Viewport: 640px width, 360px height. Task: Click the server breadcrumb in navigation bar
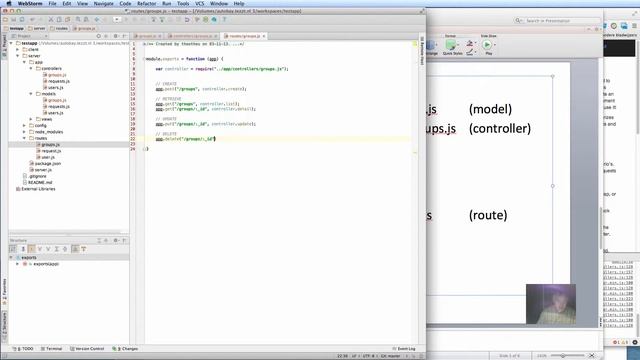tap(37, 29)
